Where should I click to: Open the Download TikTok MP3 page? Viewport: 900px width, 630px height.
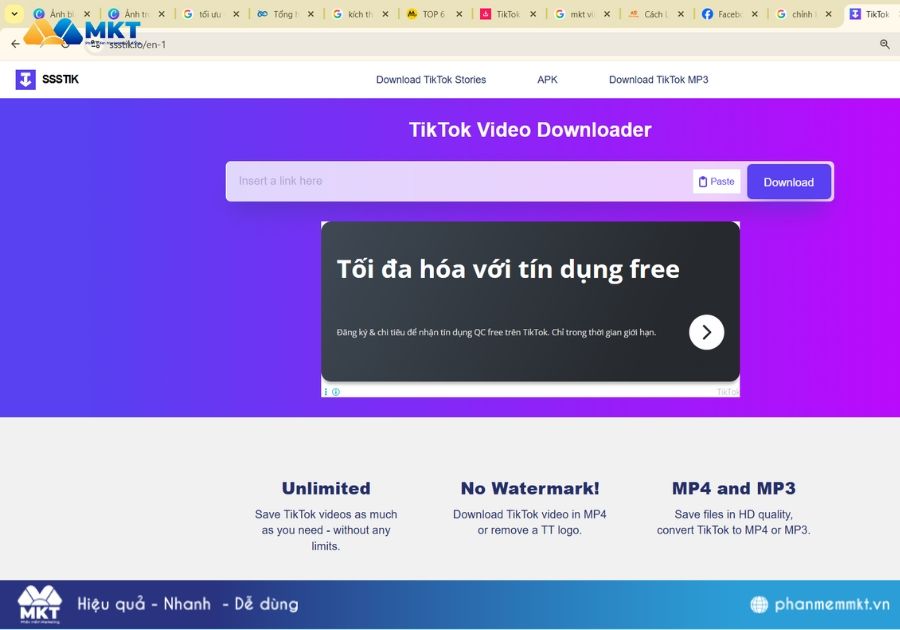(x=658, y=79)
